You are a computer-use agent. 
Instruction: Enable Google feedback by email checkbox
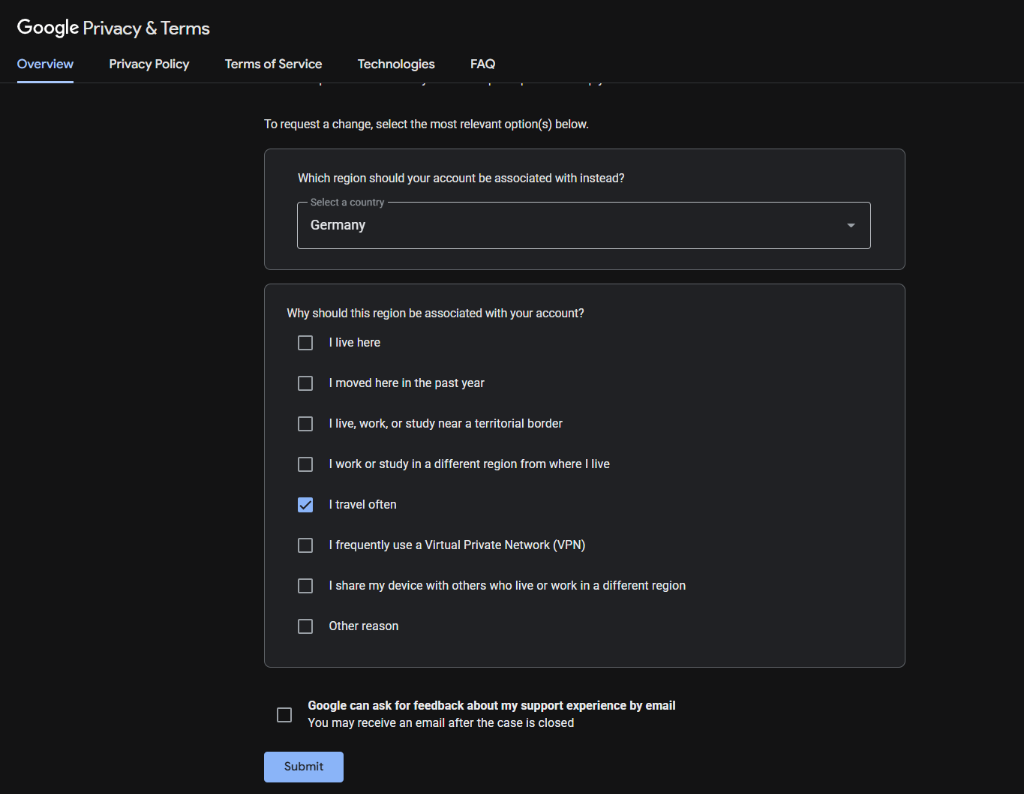(284, 715)
